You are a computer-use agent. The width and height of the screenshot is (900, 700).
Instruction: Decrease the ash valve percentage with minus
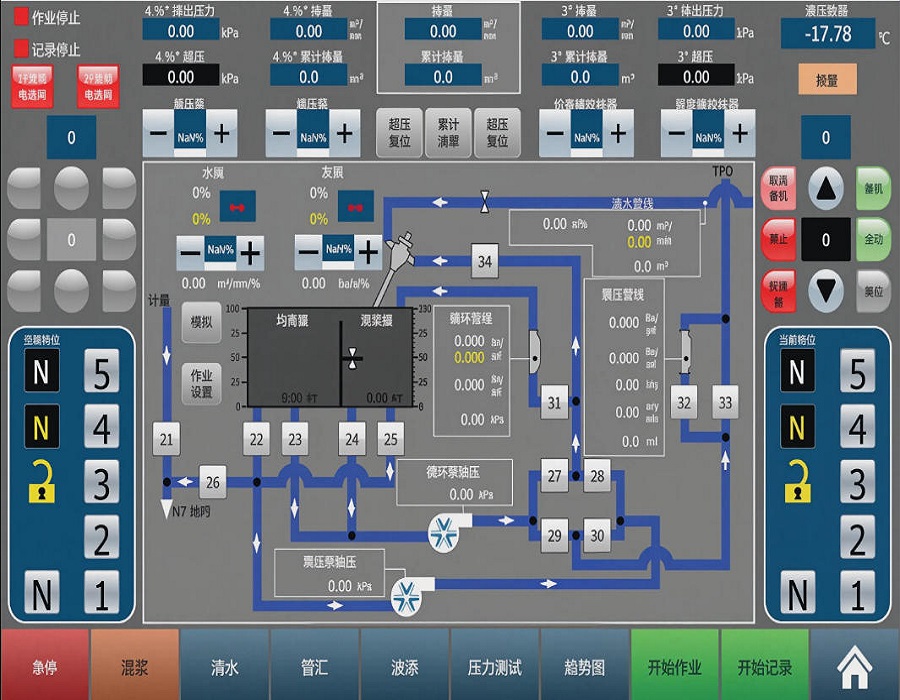pos(309,253)
